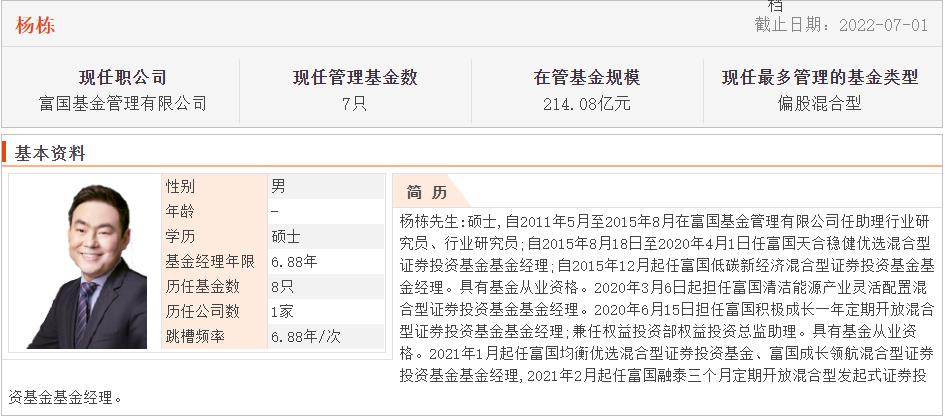945x419 pixels.
Task: Click the 现任职公司 heading
Action: pos(122,77)
